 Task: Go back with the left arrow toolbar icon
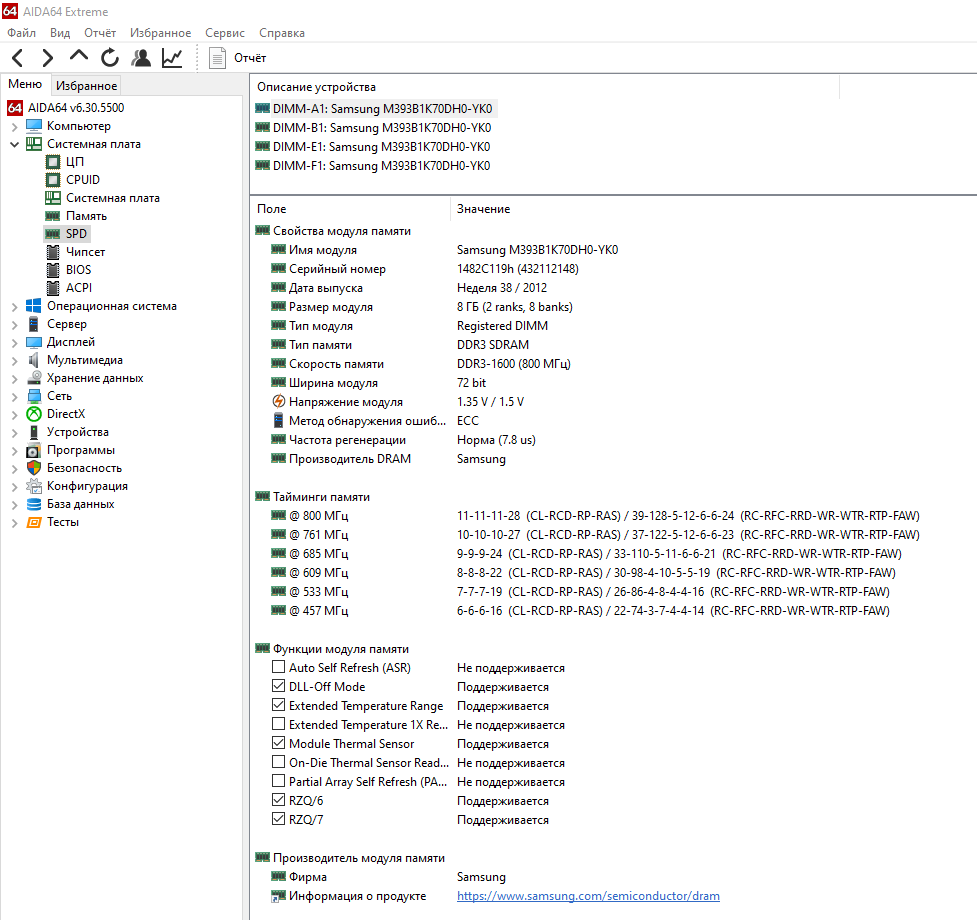(x=17, y=58)
